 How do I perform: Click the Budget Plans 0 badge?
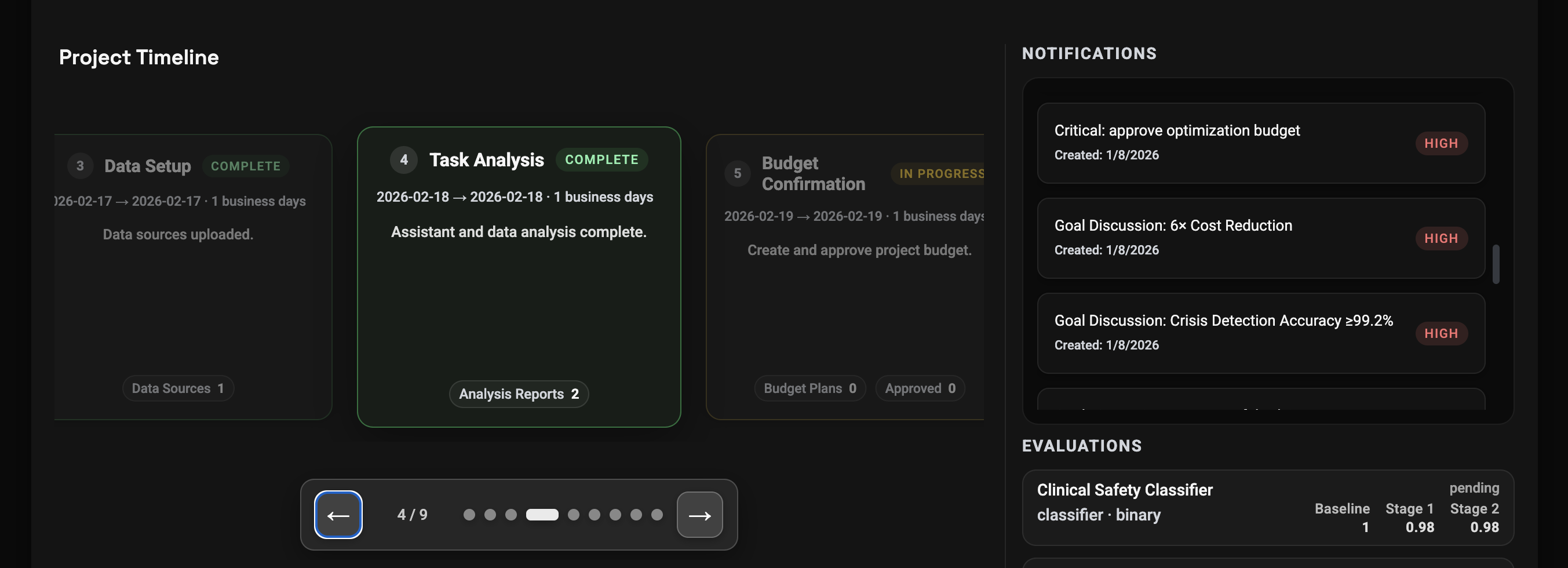809,388
